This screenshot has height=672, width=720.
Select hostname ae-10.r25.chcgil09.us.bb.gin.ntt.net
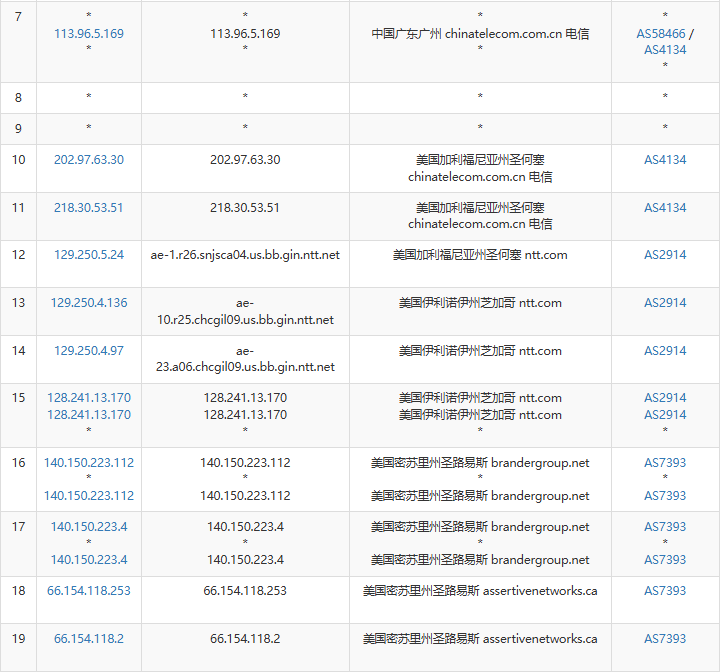pyautogui.click(x=245, y=311)
